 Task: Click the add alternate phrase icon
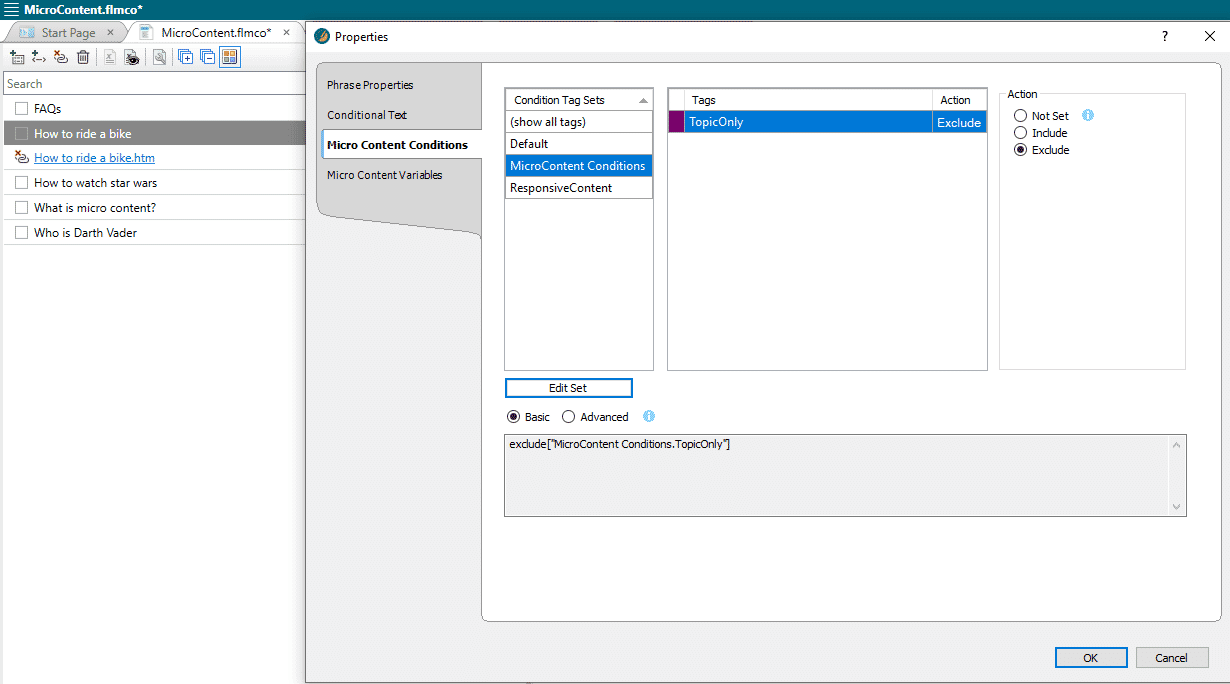coord(38,57)
